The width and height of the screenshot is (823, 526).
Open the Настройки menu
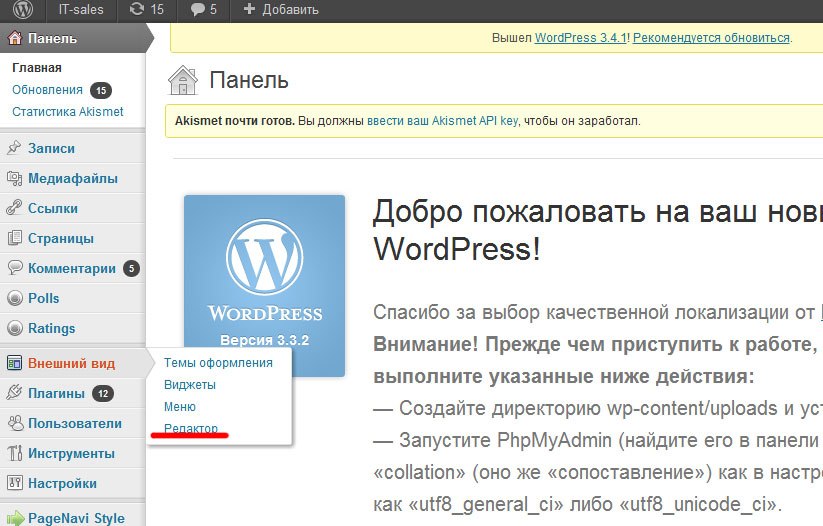point(62,483)
